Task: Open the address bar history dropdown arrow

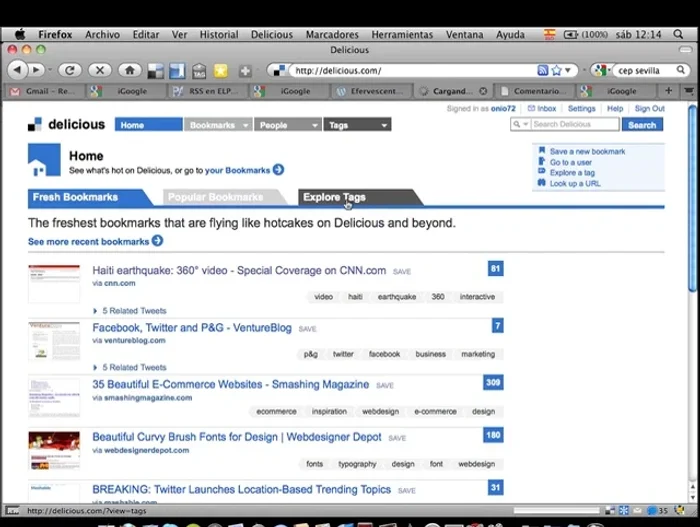Action: point(568,70)
